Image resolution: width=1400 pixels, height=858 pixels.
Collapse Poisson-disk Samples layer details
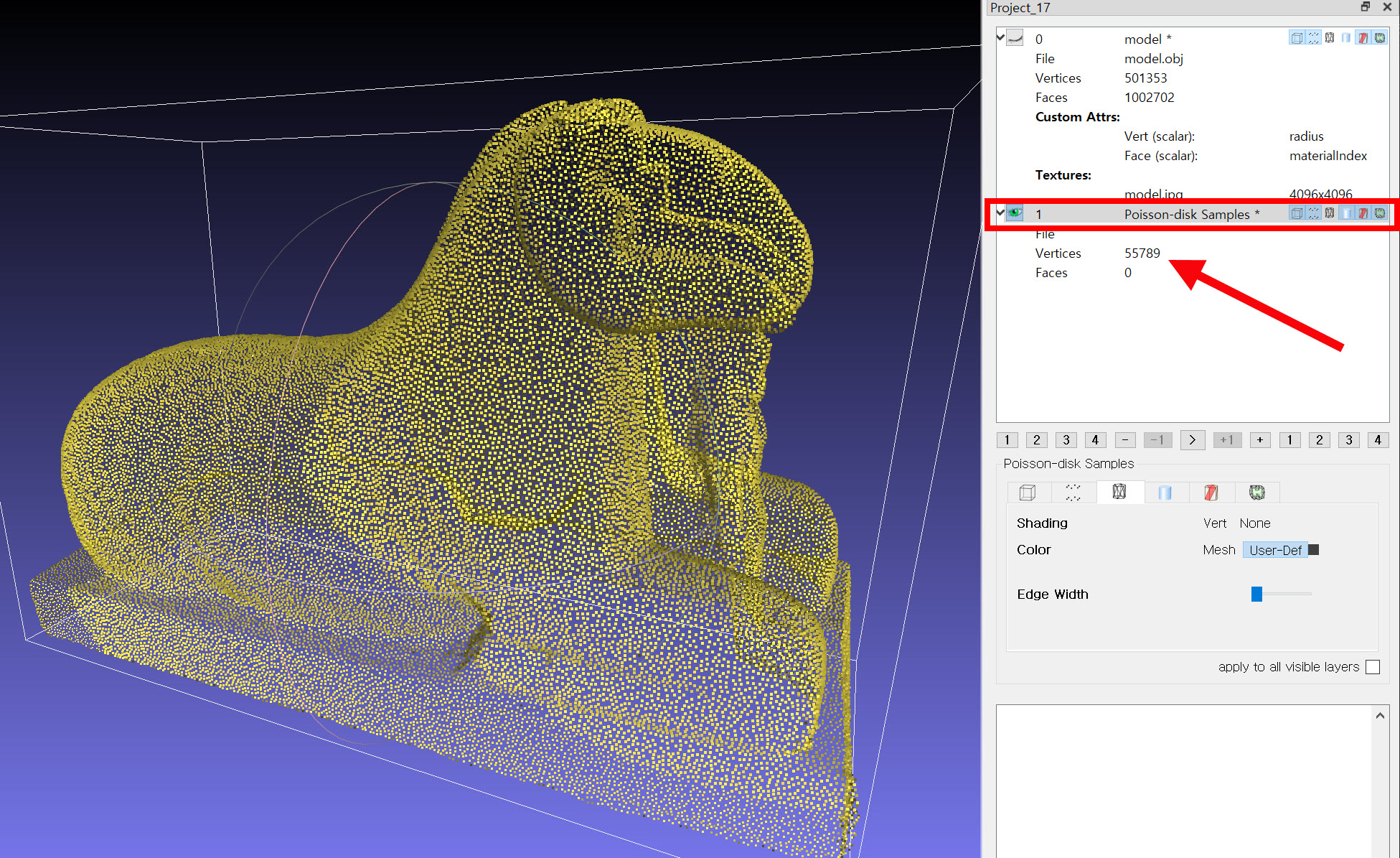[1000, 213]
